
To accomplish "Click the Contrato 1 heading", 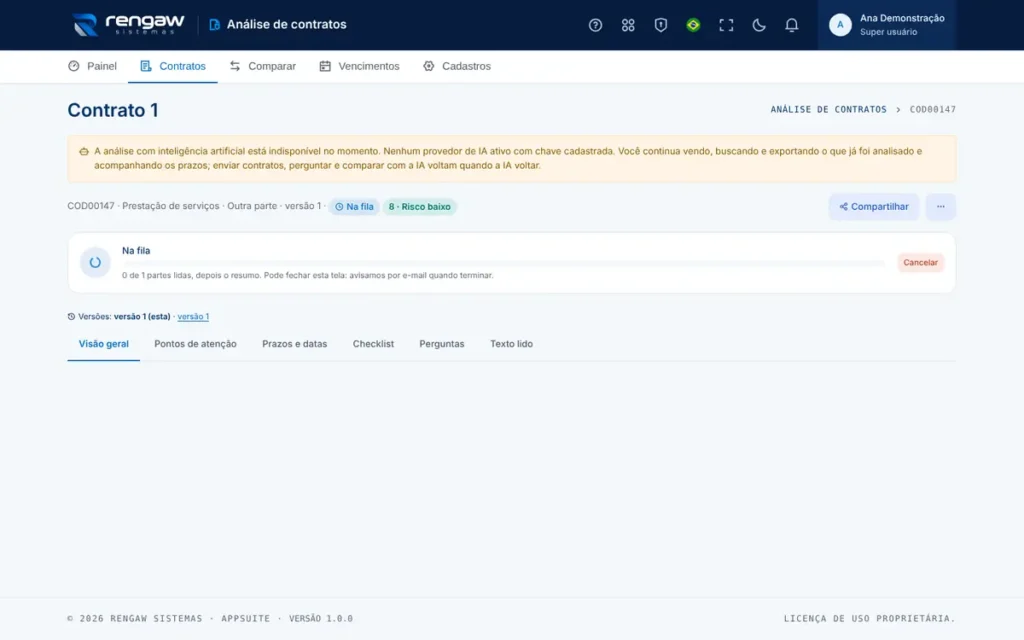I will pos(113,110).
